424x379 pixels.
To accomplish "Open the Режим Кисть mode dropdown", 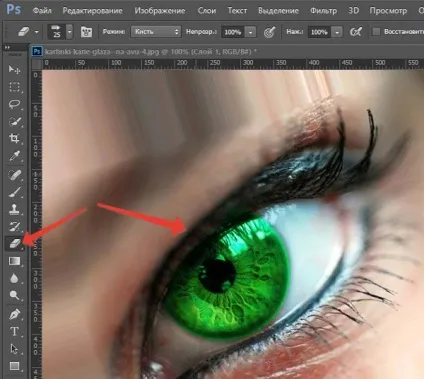I will click(x=156, y=32).
